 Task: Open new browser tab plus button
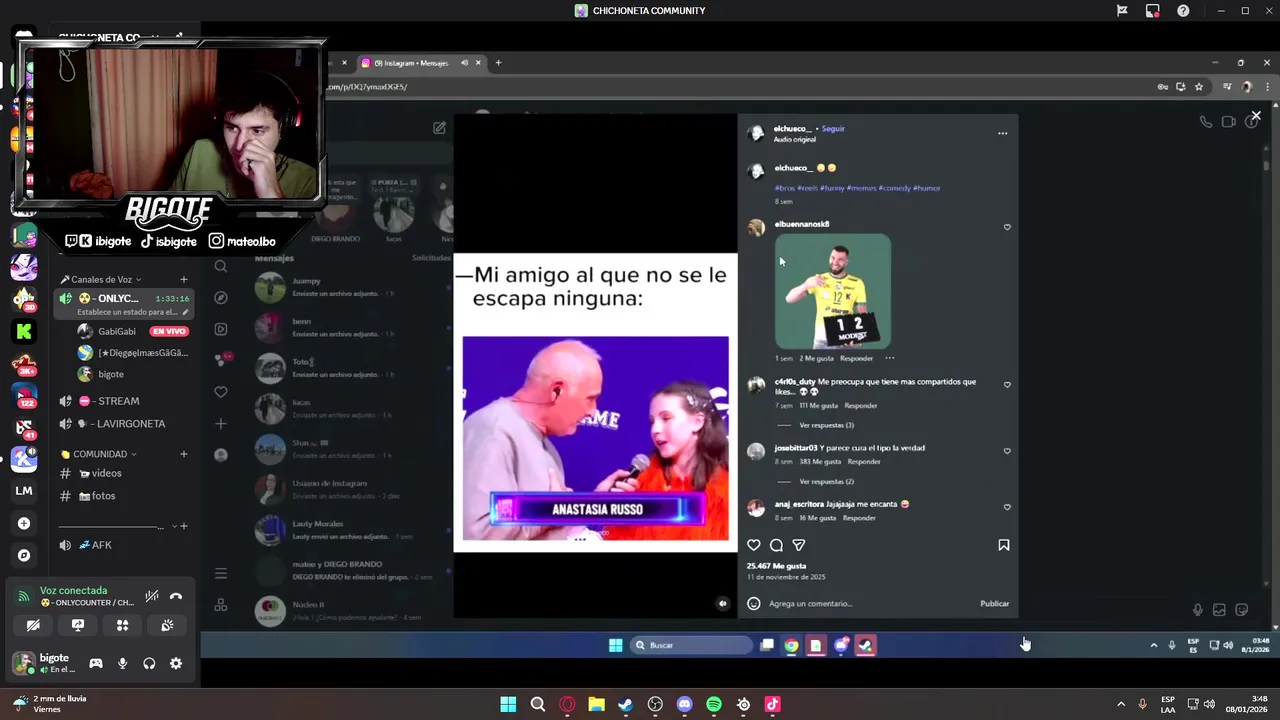click(498, 63)
